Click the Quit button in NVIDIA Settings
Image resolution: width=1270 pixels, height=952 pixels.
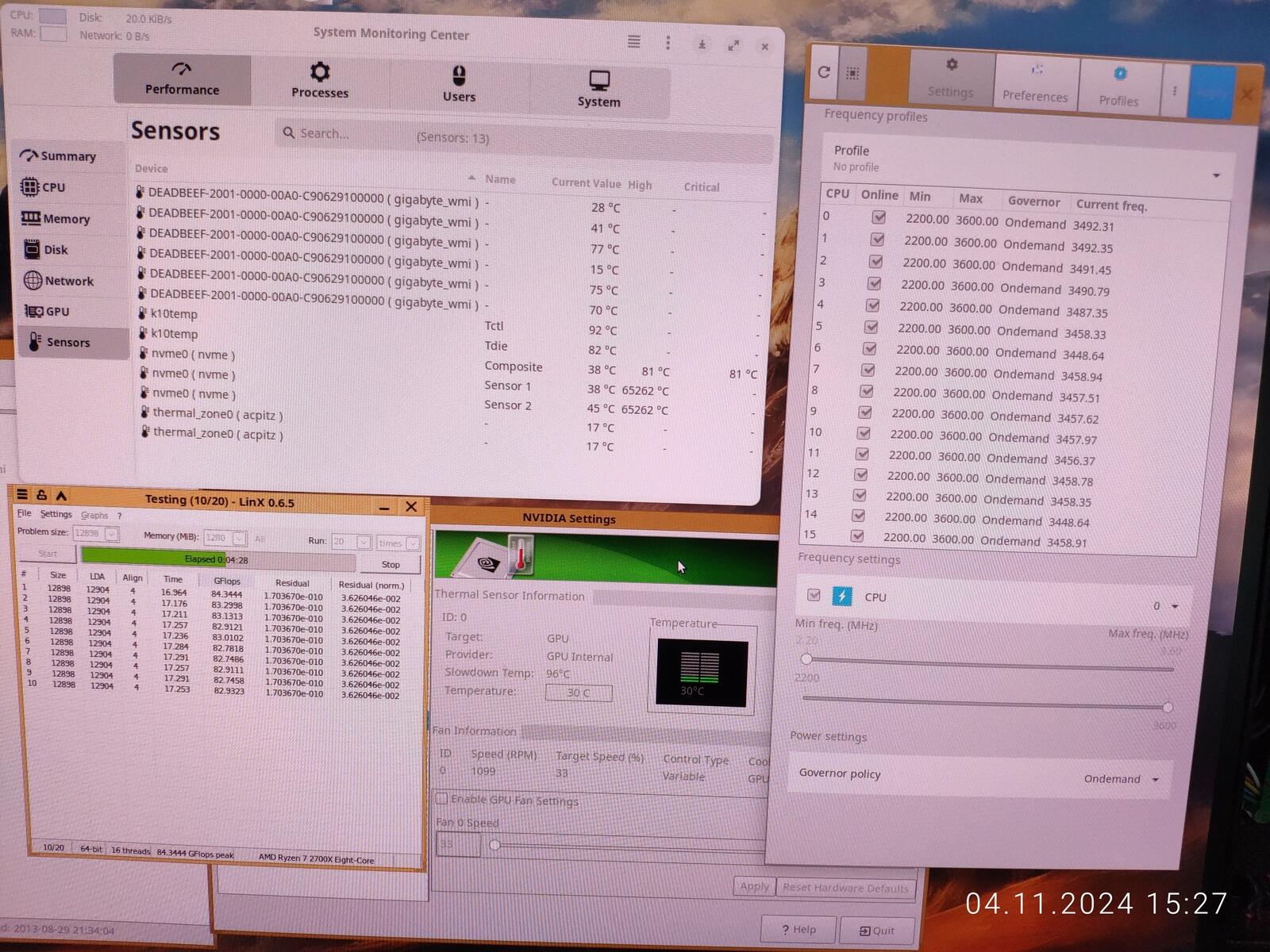pos(877,931)
